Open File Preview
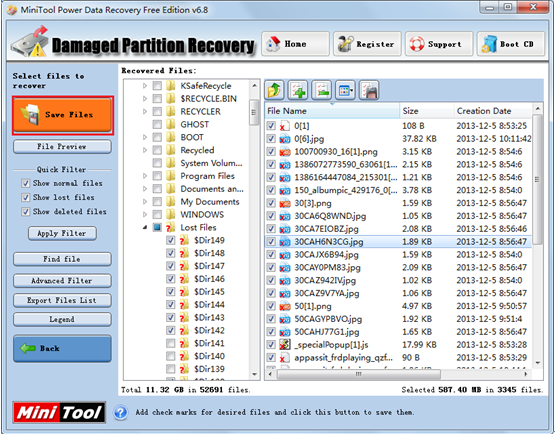Image resolution: width=555 pixels, height=434 pixels. pos(62,147)
